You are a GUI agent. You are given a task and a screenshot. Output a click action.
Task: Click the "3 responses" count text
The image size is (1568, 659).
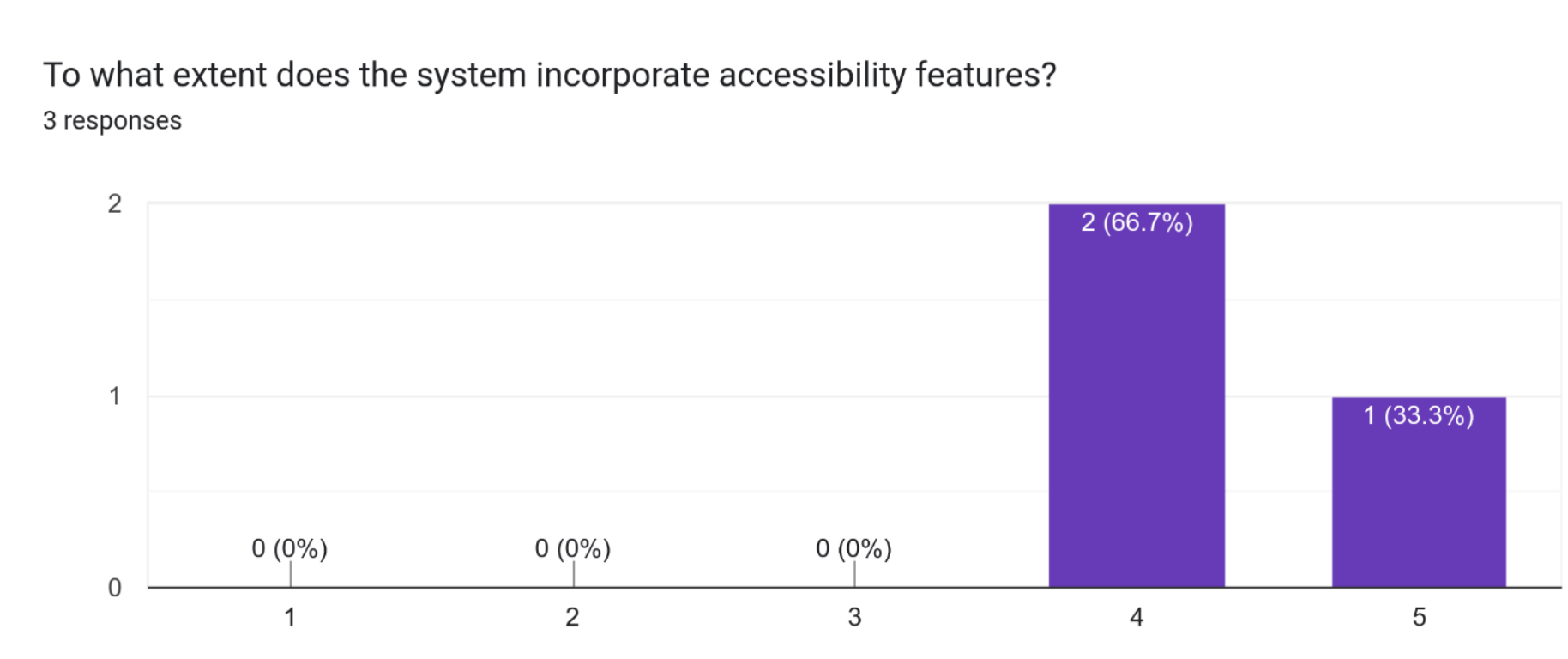pyautogui.click(x=112, y=121)
